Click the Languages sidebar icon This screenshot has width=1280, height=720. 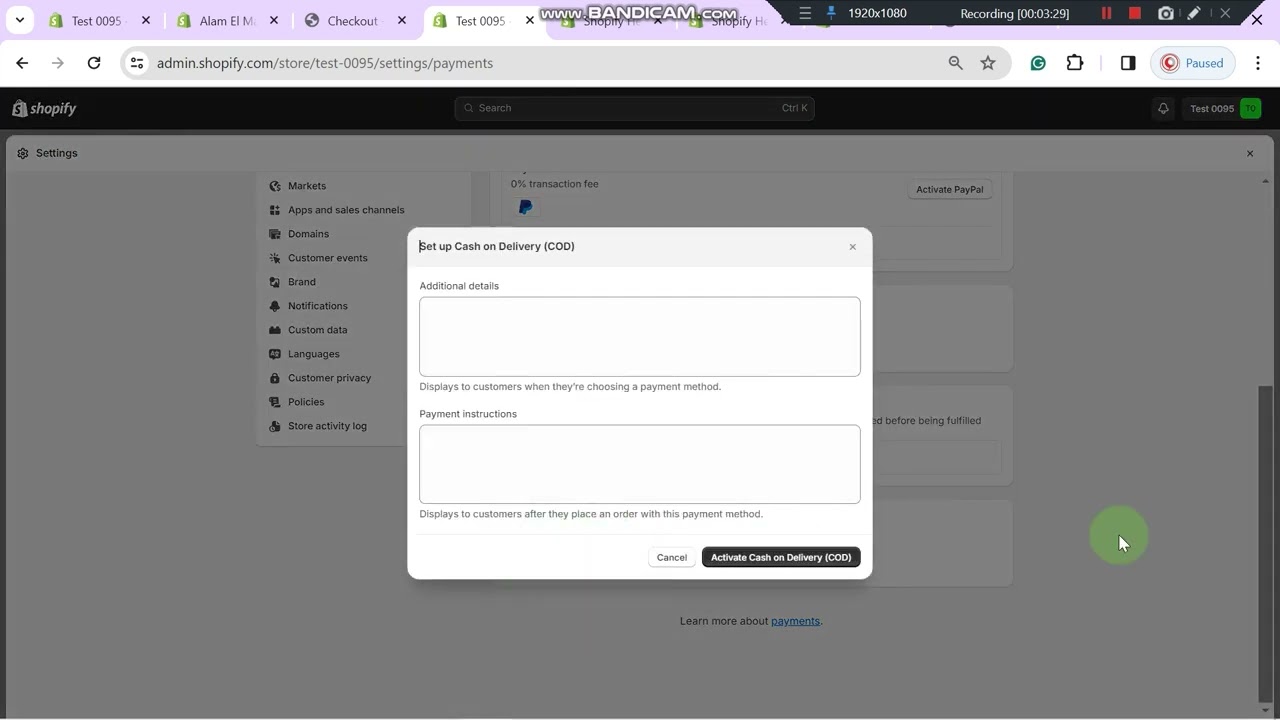[x=275, y=354]
